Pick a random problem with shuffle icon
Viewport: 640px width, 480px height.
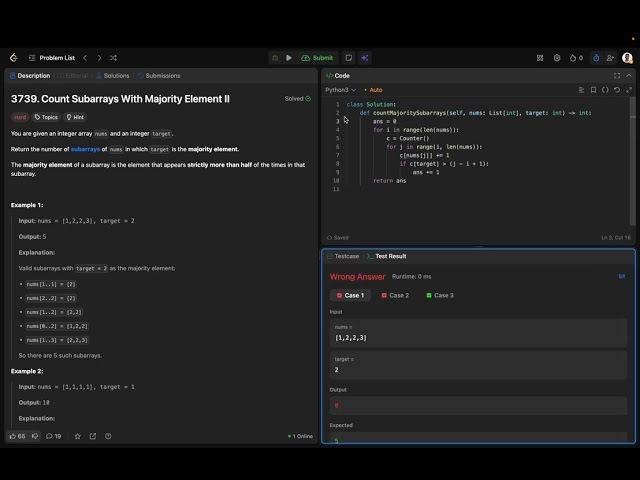113,58
